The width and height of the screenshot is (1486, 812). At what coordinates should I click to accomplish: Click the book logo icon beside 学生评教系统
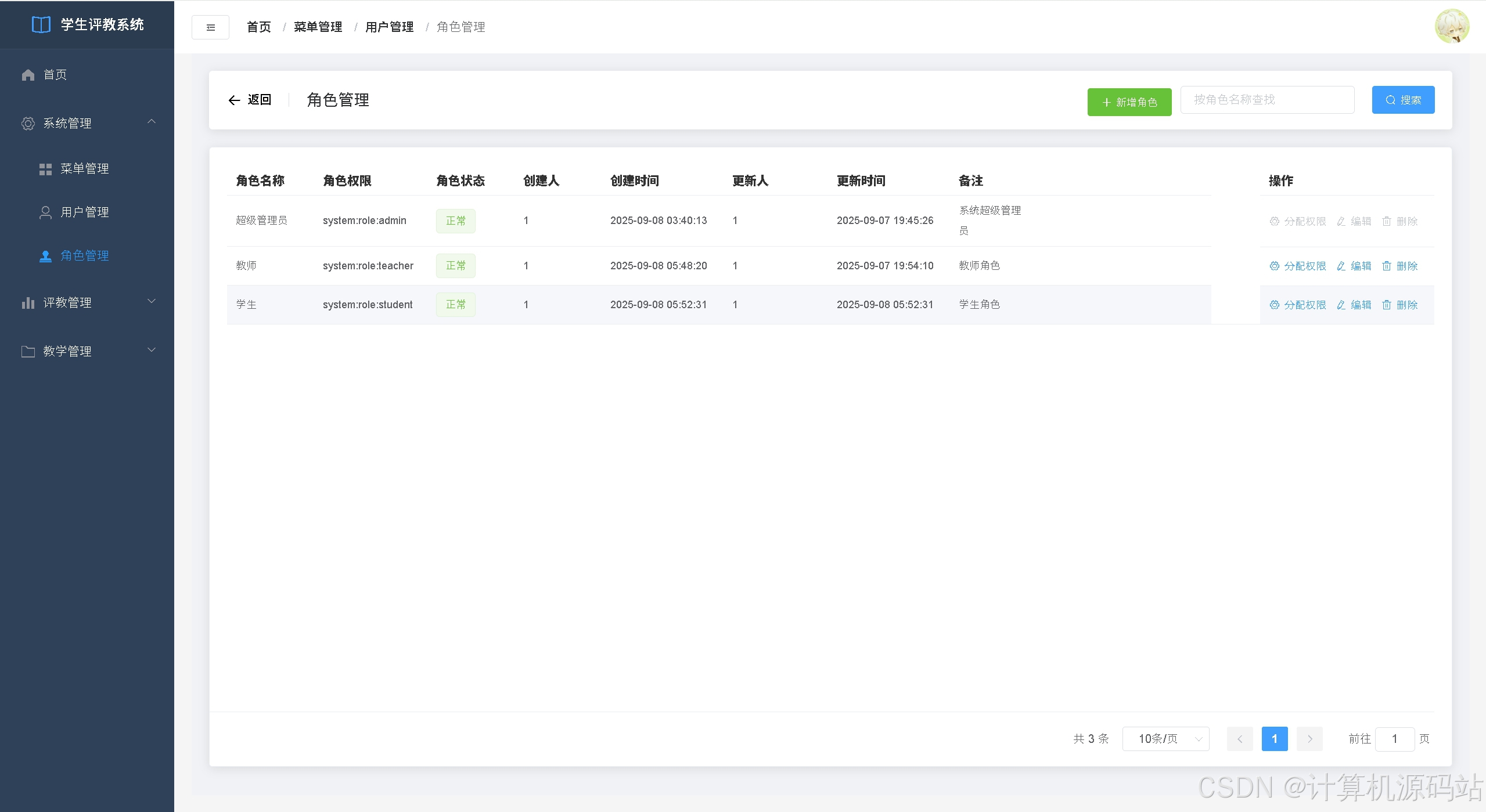tap(41, 25)
